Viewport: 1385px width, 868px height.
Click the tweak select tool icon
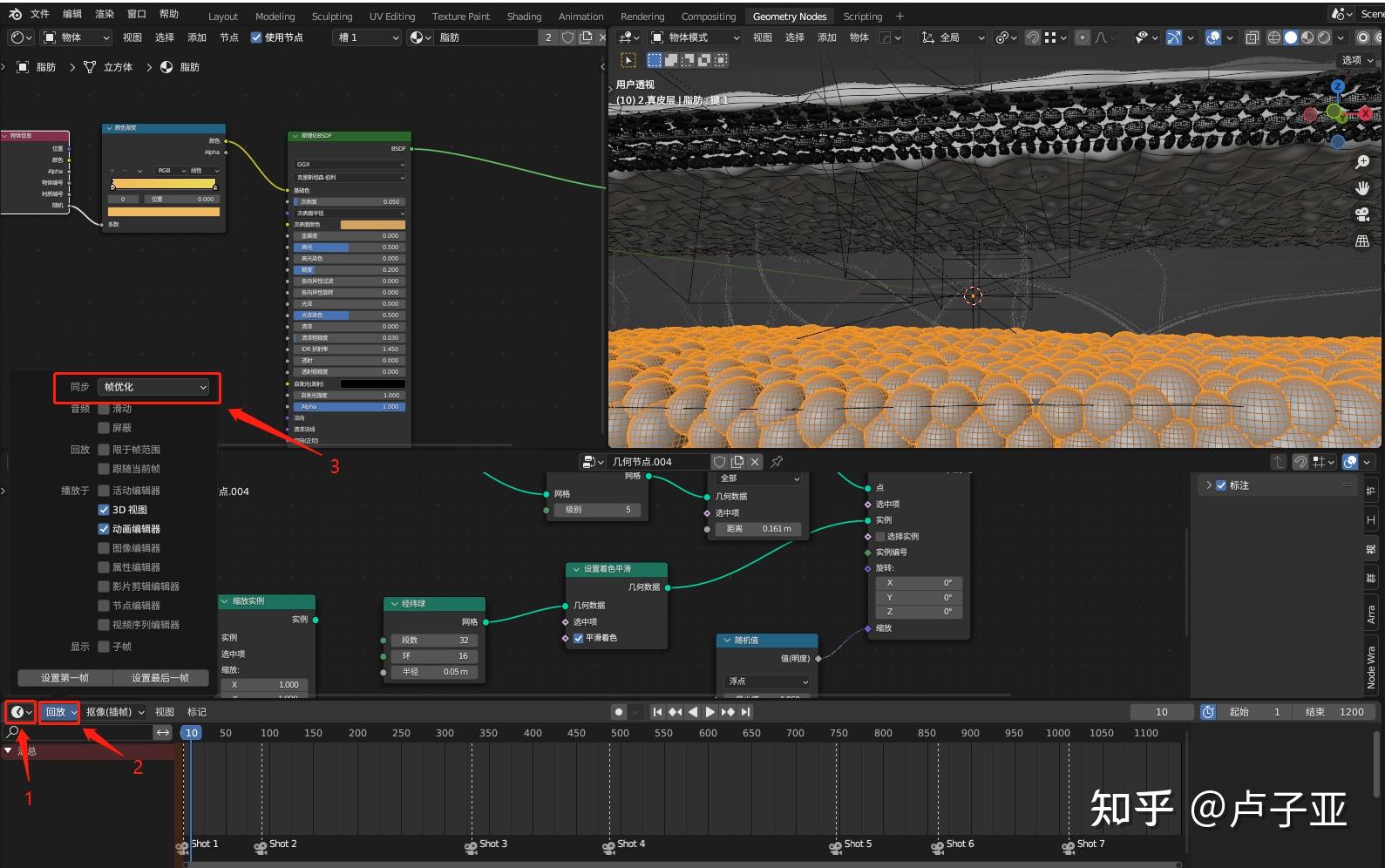[x=628, y=60]
